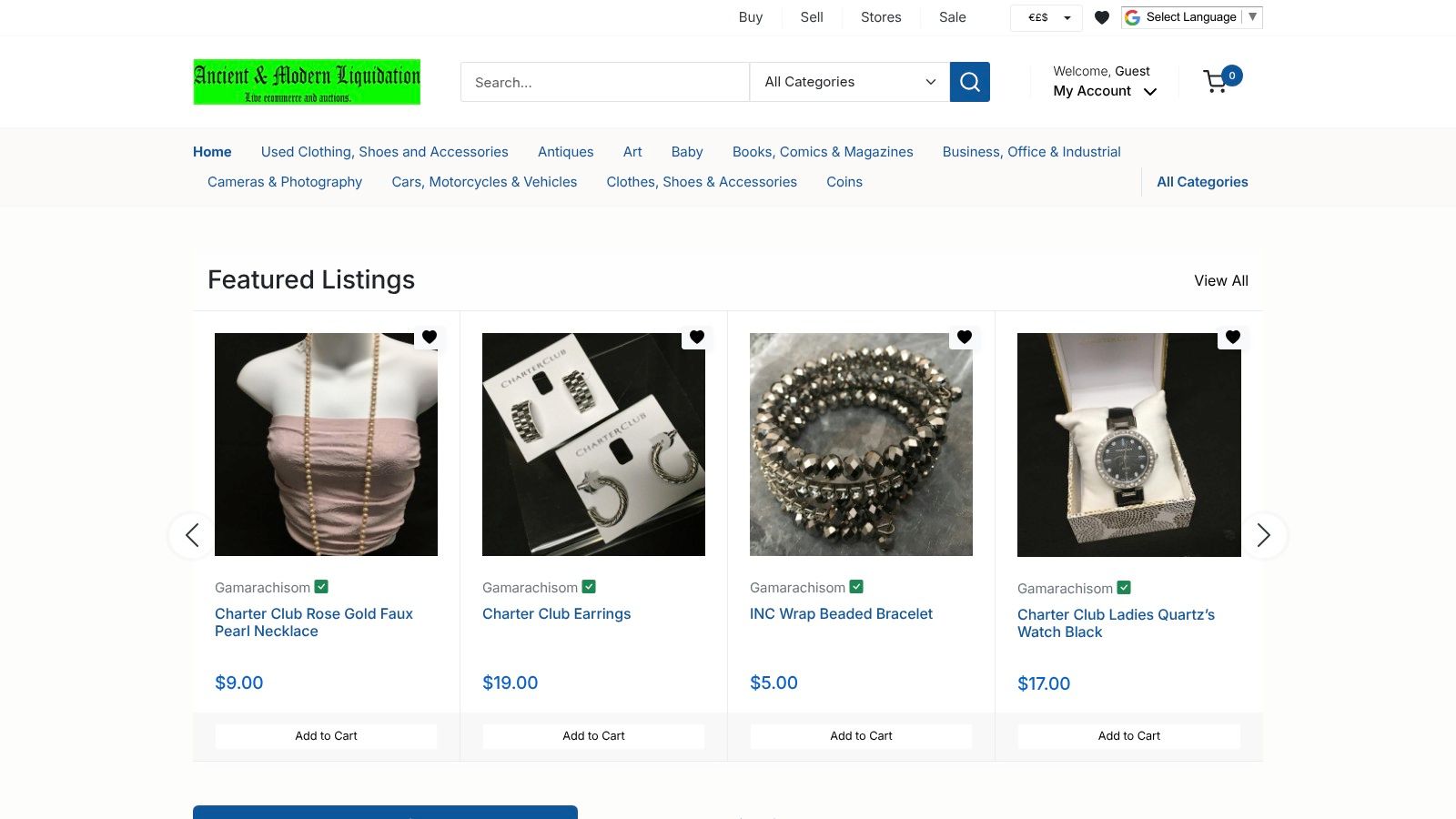Screen dimensions: 1456x819
Task: Add Rose Gold Faux Pearl Necklace to cart
Action: (x=326, y=736)
